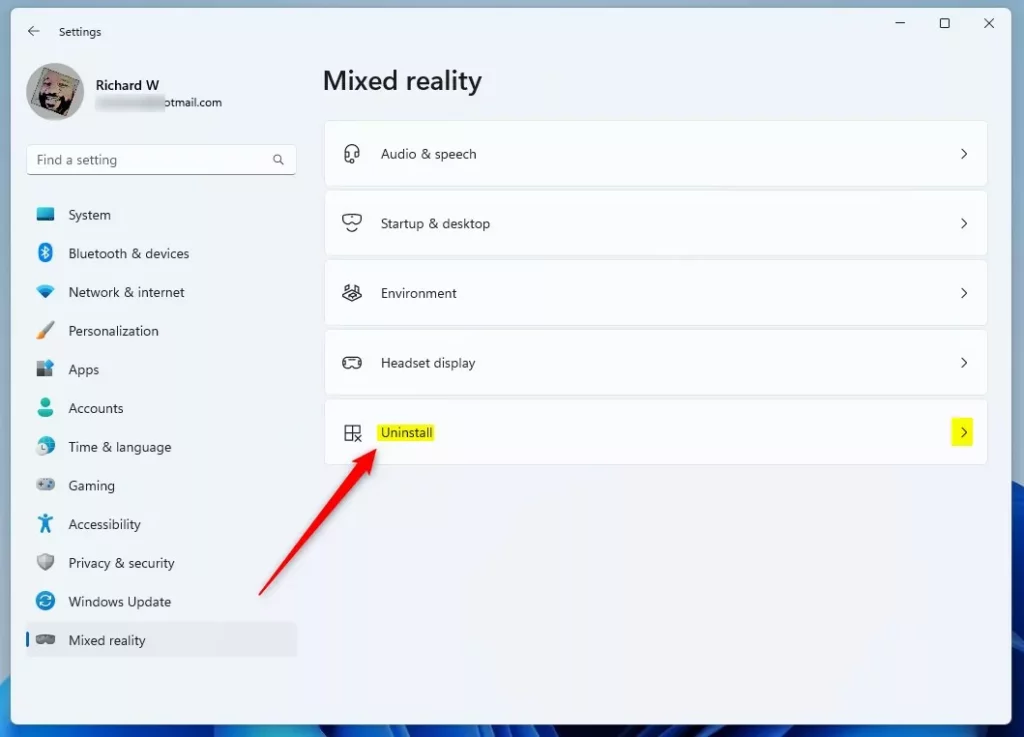The height and width of the screenshot is (737, 1024).
Task: Open Richard W profile picture
Action: tap(55, 91)
